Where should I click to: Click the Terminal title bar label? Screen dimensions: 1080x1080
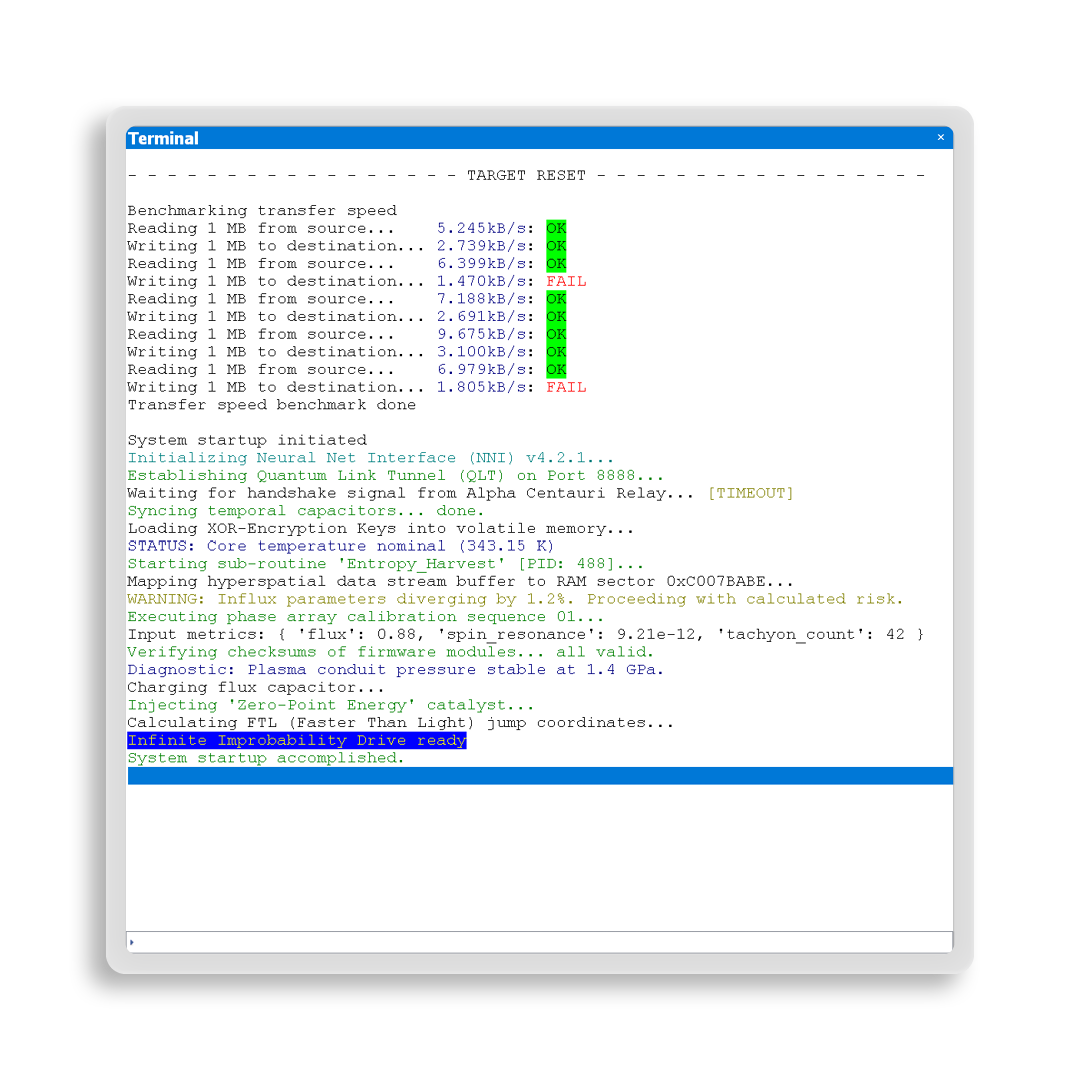(164, 138)
